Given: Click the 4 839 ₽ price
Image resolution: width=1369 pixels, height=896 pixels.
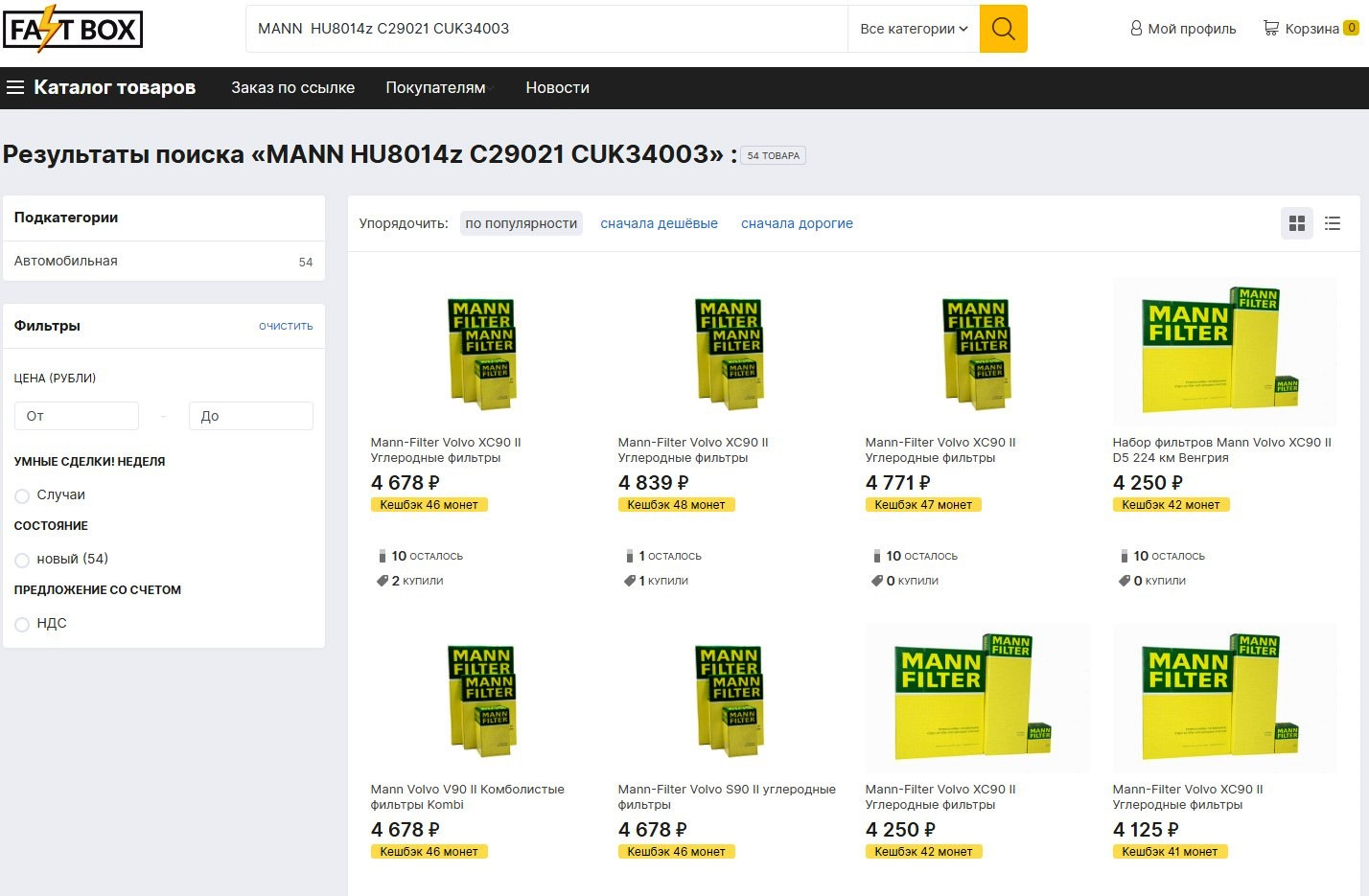Looking at the screenshot, I should pos(654,483).
